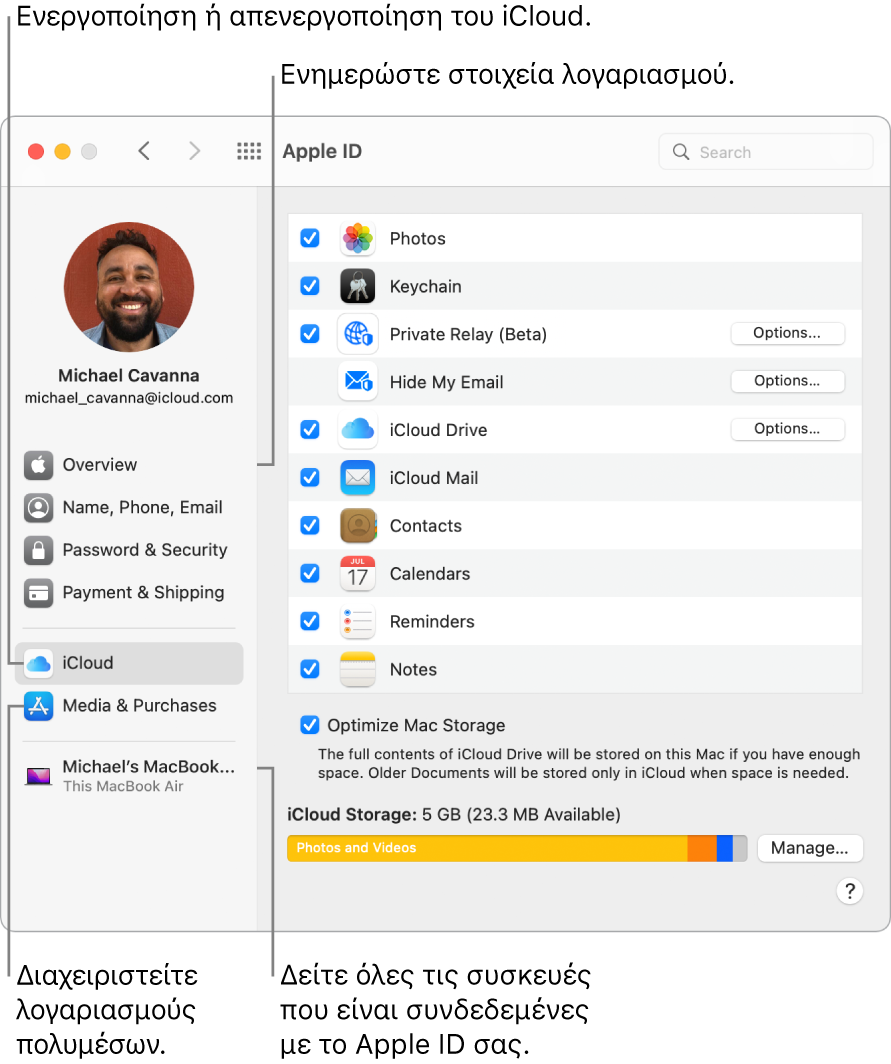Uncheck the Photos sync checkbox
891x1064 pixels.
pos(309,238)
